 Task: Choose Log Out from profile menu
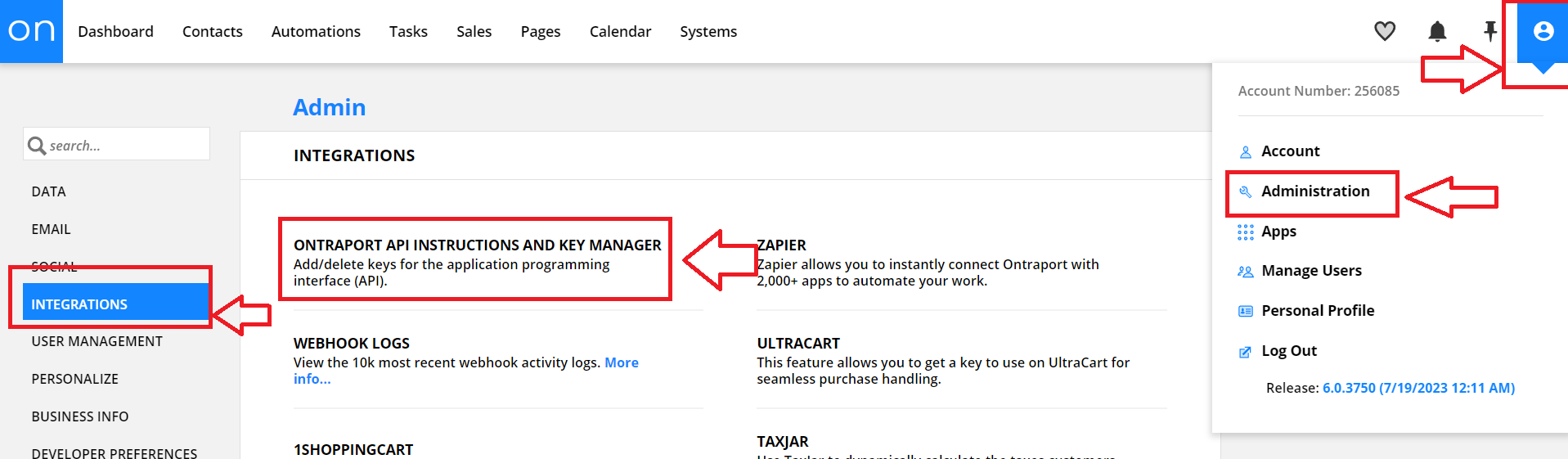point(1289,350)
